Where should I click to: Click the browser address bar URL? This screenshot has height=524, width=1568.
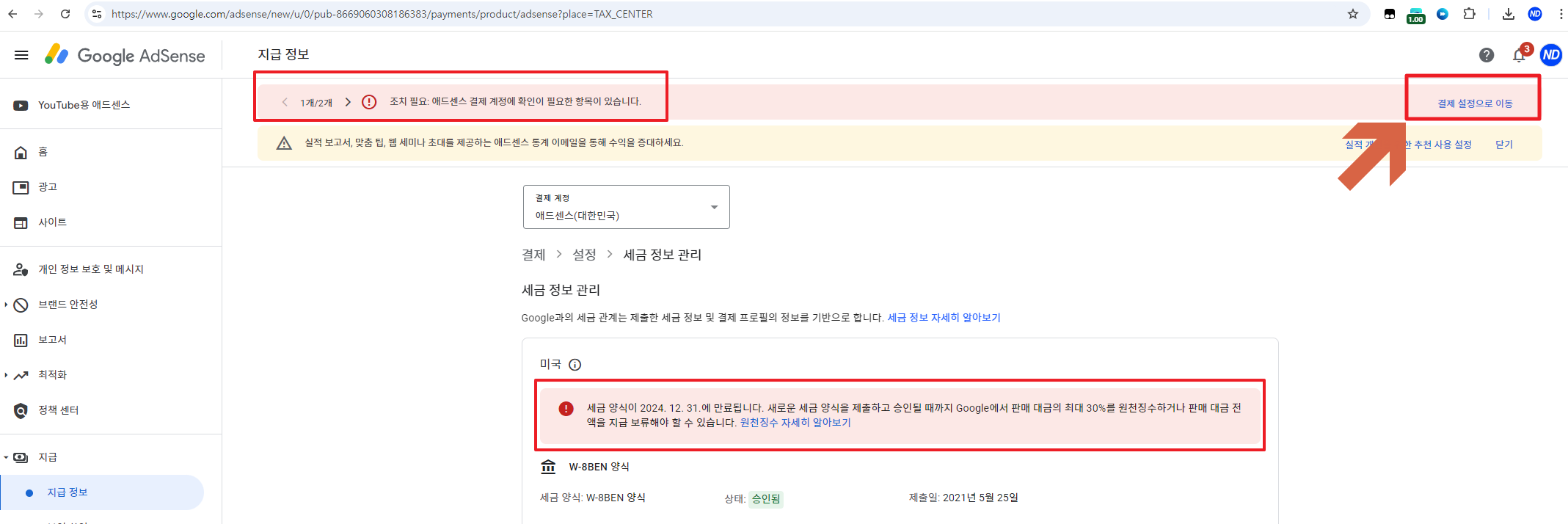pyautogui.click(x=382, y=14)
